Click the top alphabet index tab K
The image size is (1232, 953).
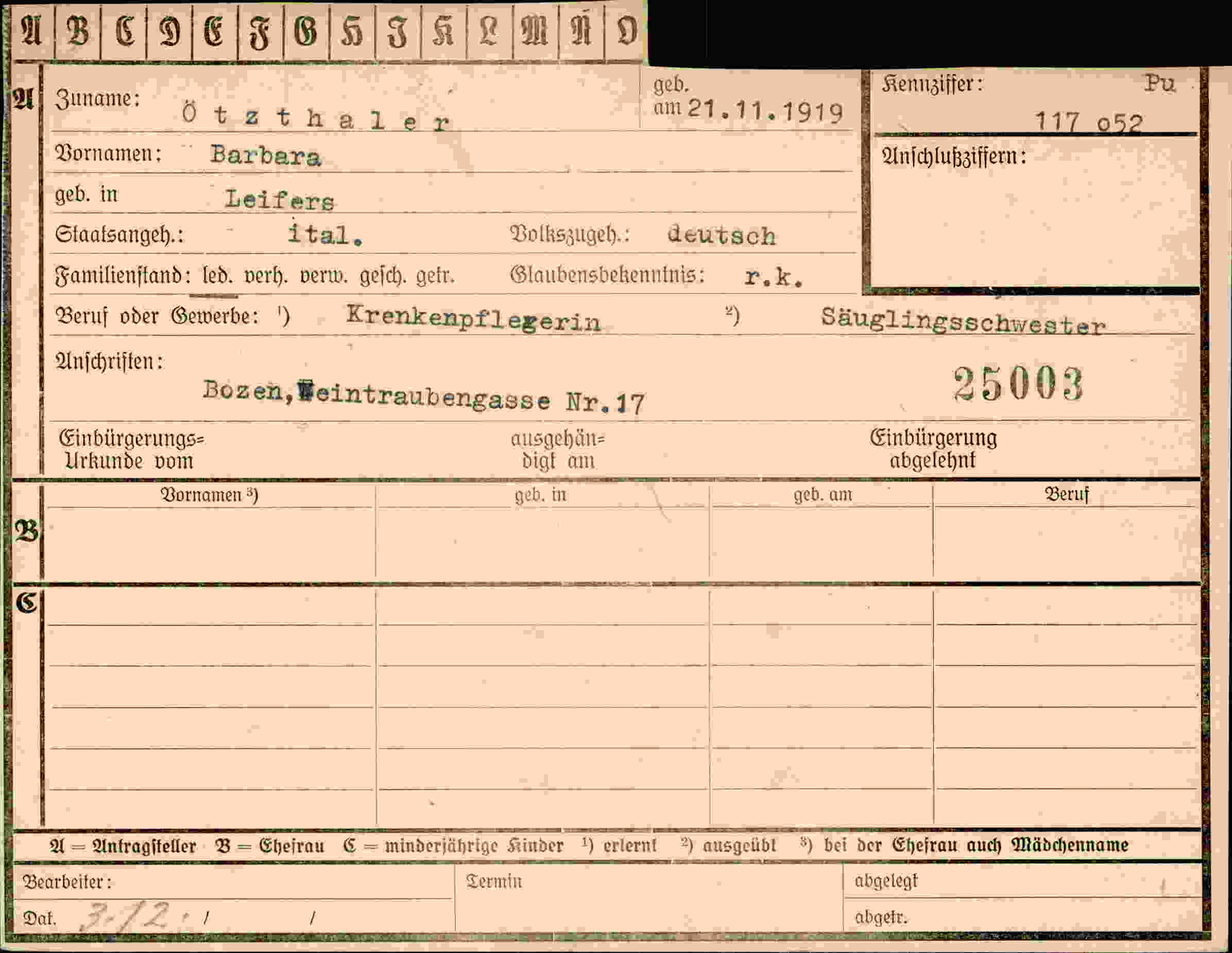[x=444, y=30]
